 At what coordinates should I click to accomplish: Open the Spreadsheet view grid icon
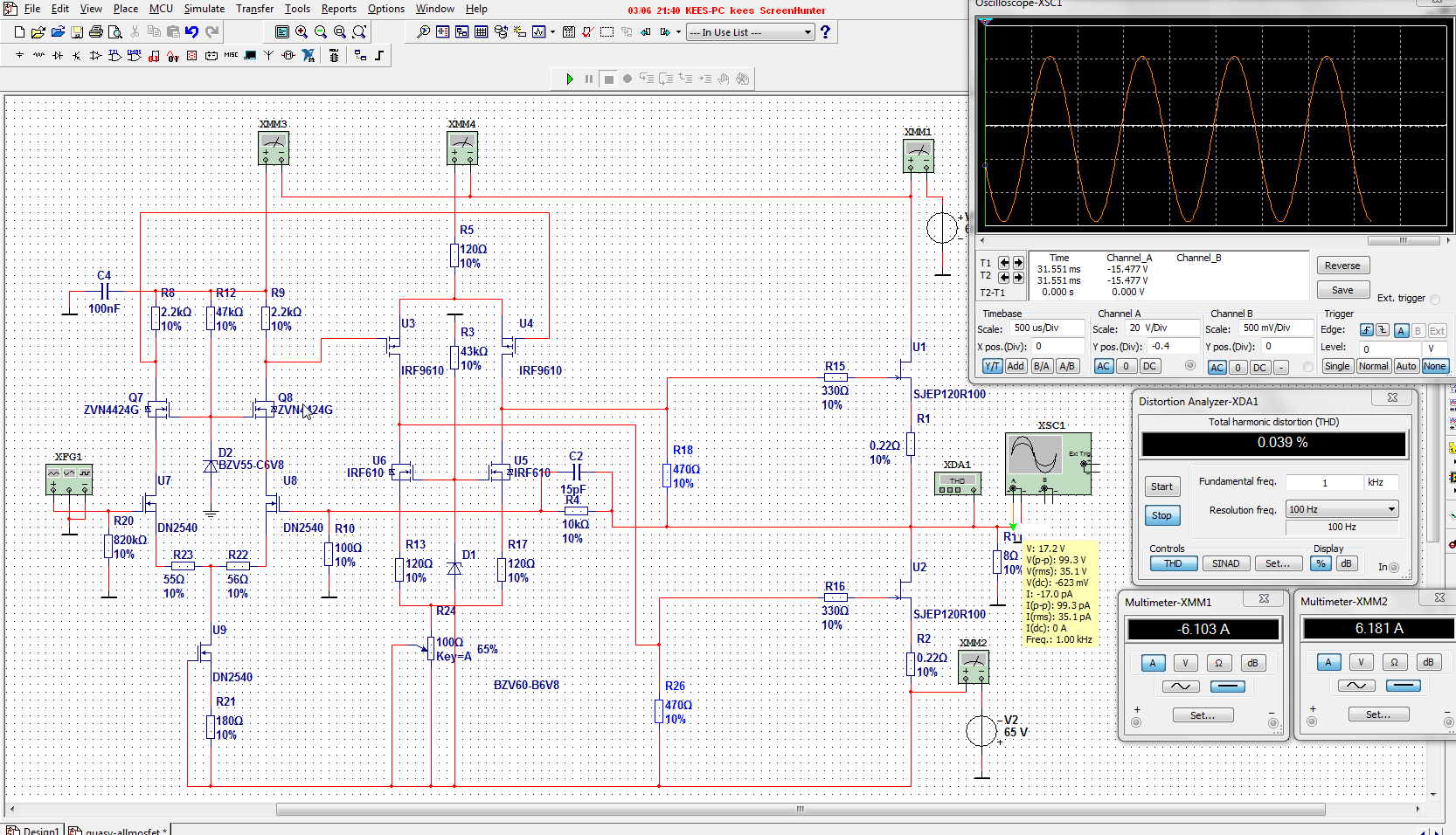coord(482,32)
